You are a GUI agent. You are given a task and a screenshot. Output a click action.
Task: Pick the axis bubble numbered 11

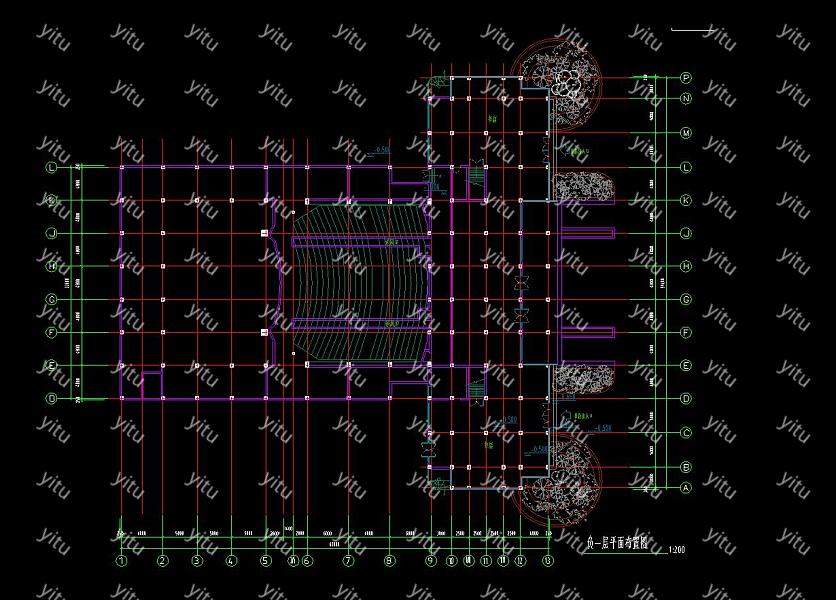(x=486, y=561)
